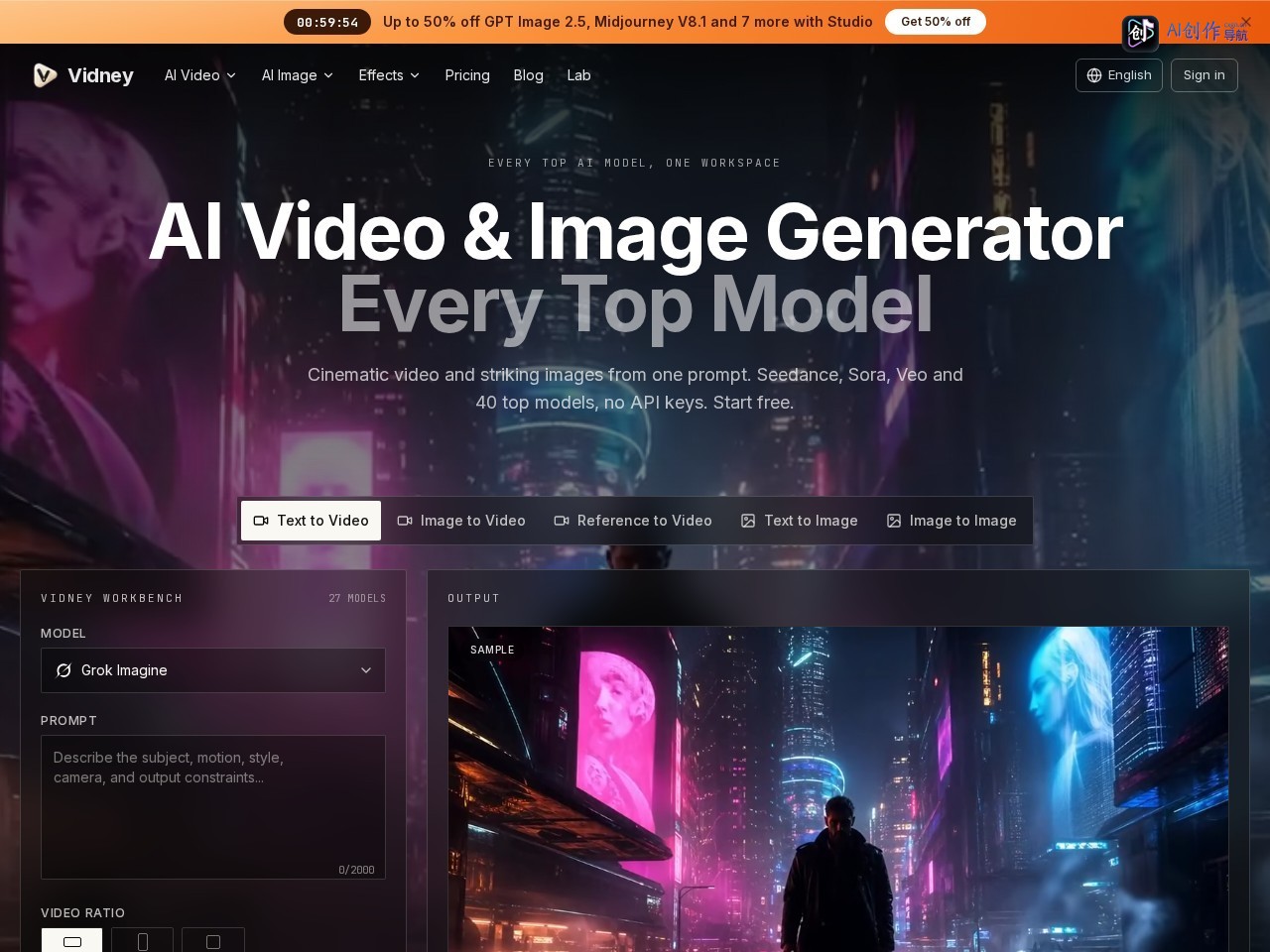Viewport: 1270px width, 952px height.
Task: Click the 00:59:54 countdown timer
Action: click(327, 22)
